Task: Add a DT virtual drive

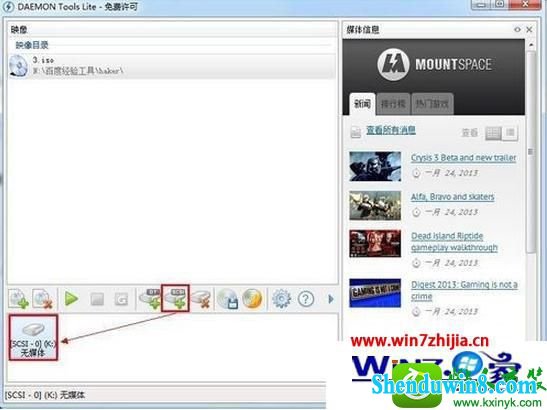Action: (150, 299)
